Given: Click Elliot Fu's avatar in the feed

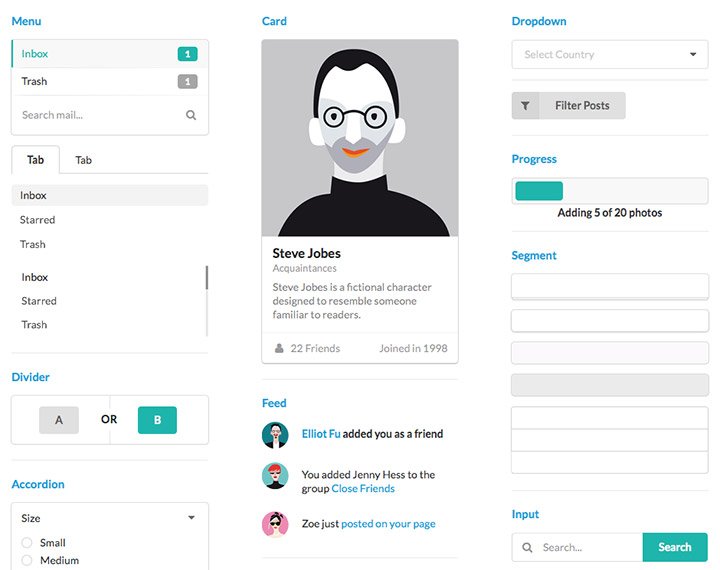Looking at the screenshot, I should pos(275,435).
